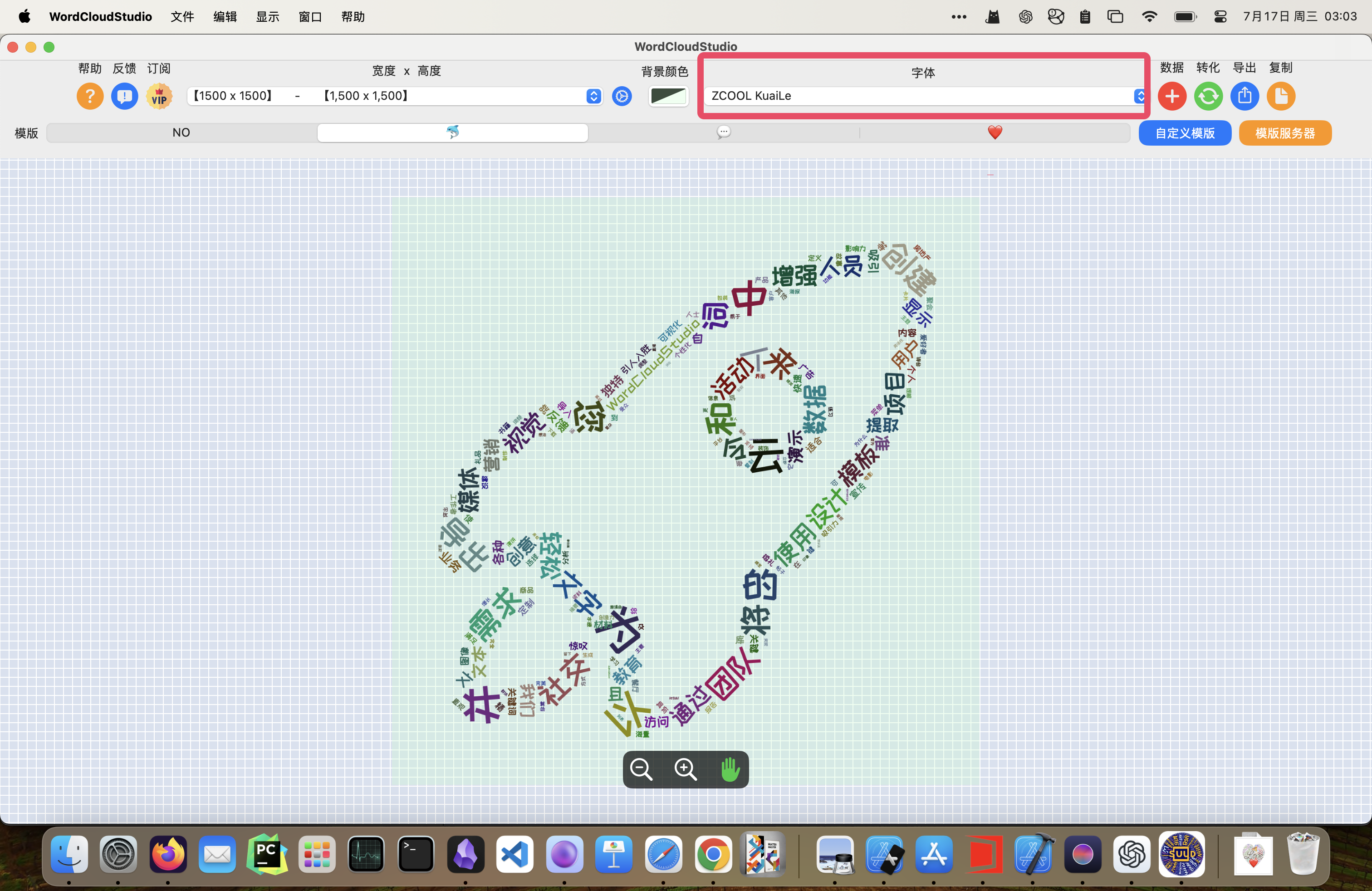The height and width of the screenshot is (891, 1372).
Task: Open Terminal from the Dock
Action: [x=416, y=854]
